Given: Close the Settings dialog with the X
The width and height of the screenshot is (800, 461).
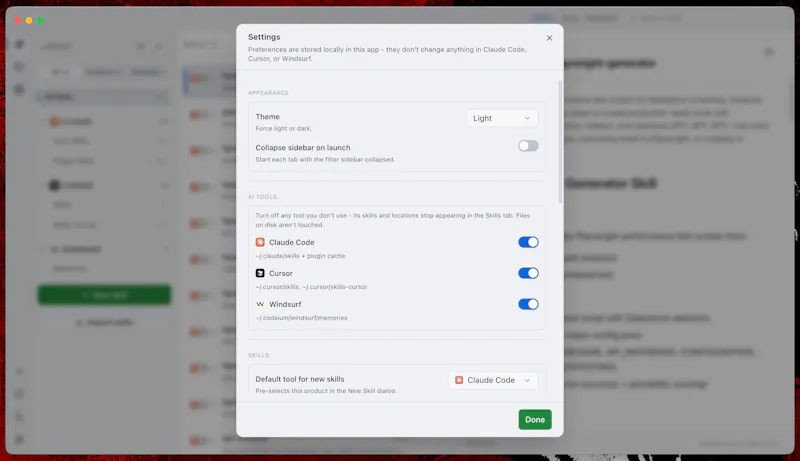Looking at the screenshot, I should [549, 38].
